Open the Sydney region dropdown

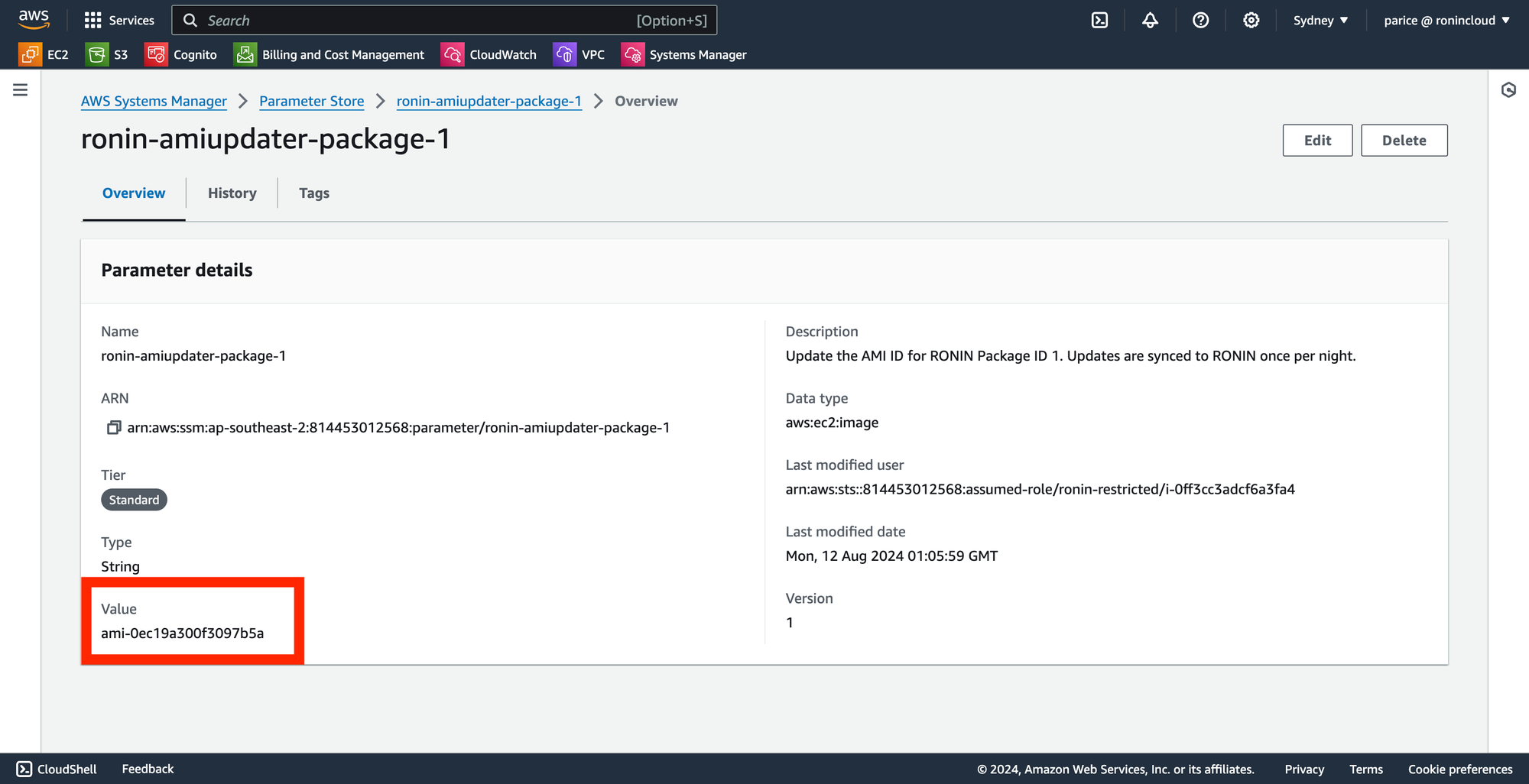(1320, 21)
